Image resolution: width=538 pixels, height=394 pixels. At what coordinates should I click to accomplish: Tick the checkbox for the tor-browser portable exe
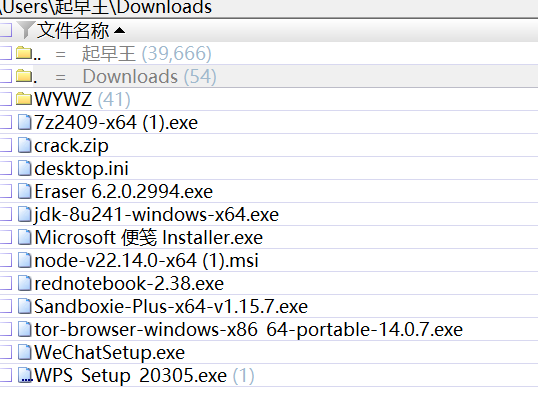[5, 329]
